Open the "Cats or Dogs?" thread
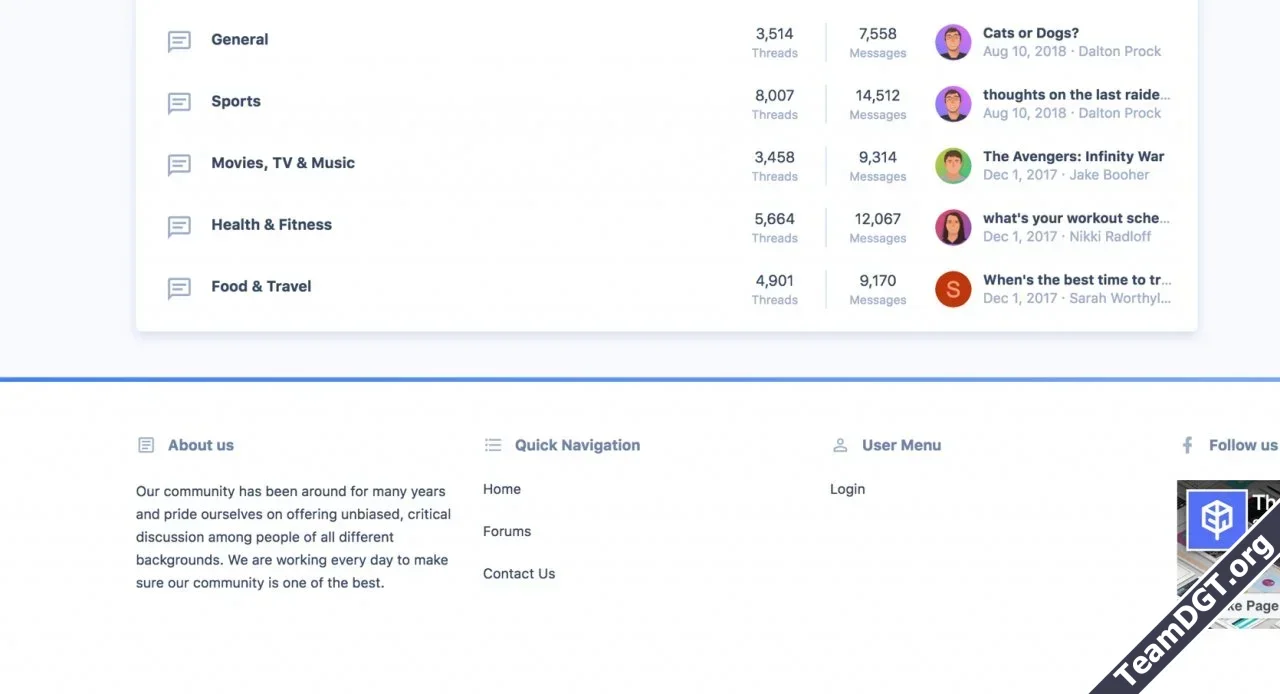Image resolution: width=1280 pixels, height=694 pixels. (1030, 33)
